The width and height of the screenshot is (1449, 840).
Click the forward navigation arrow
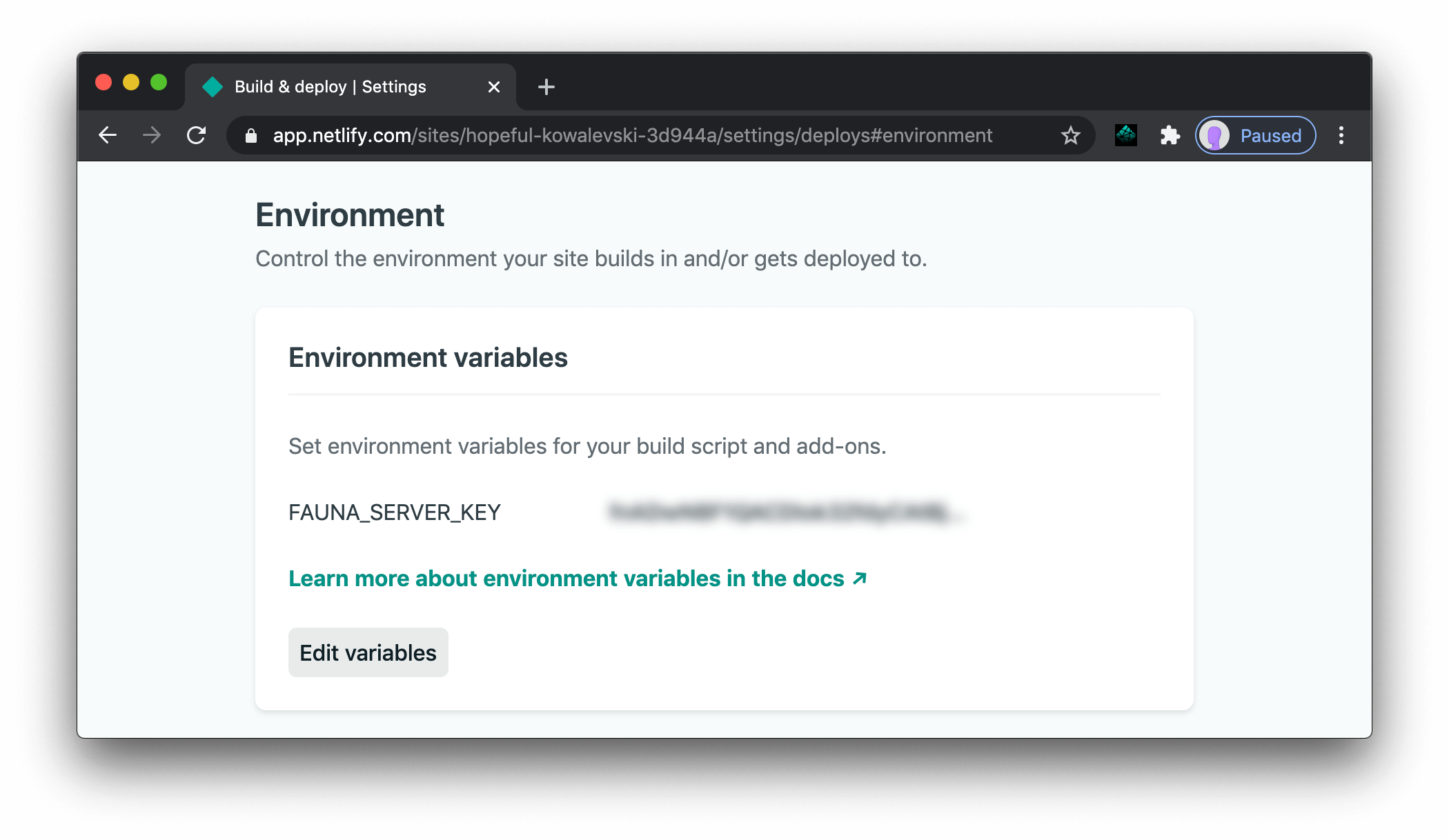click(151, 135)
